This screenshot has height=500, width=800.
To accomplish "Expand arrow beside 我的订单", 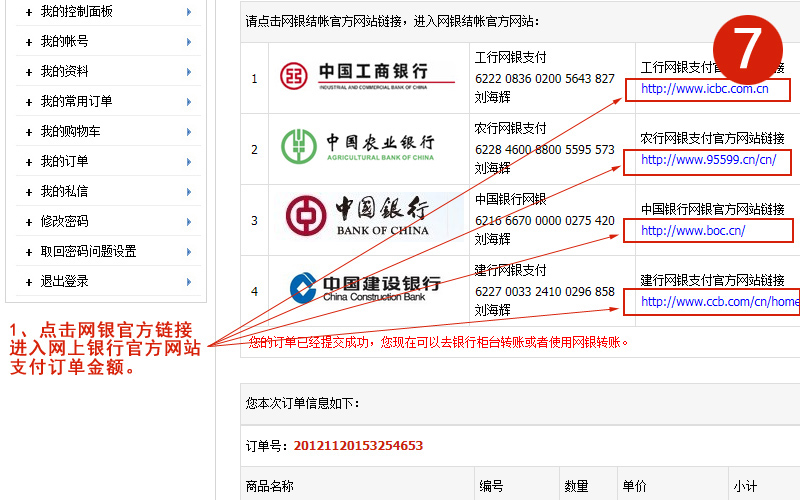I will 189,162.
